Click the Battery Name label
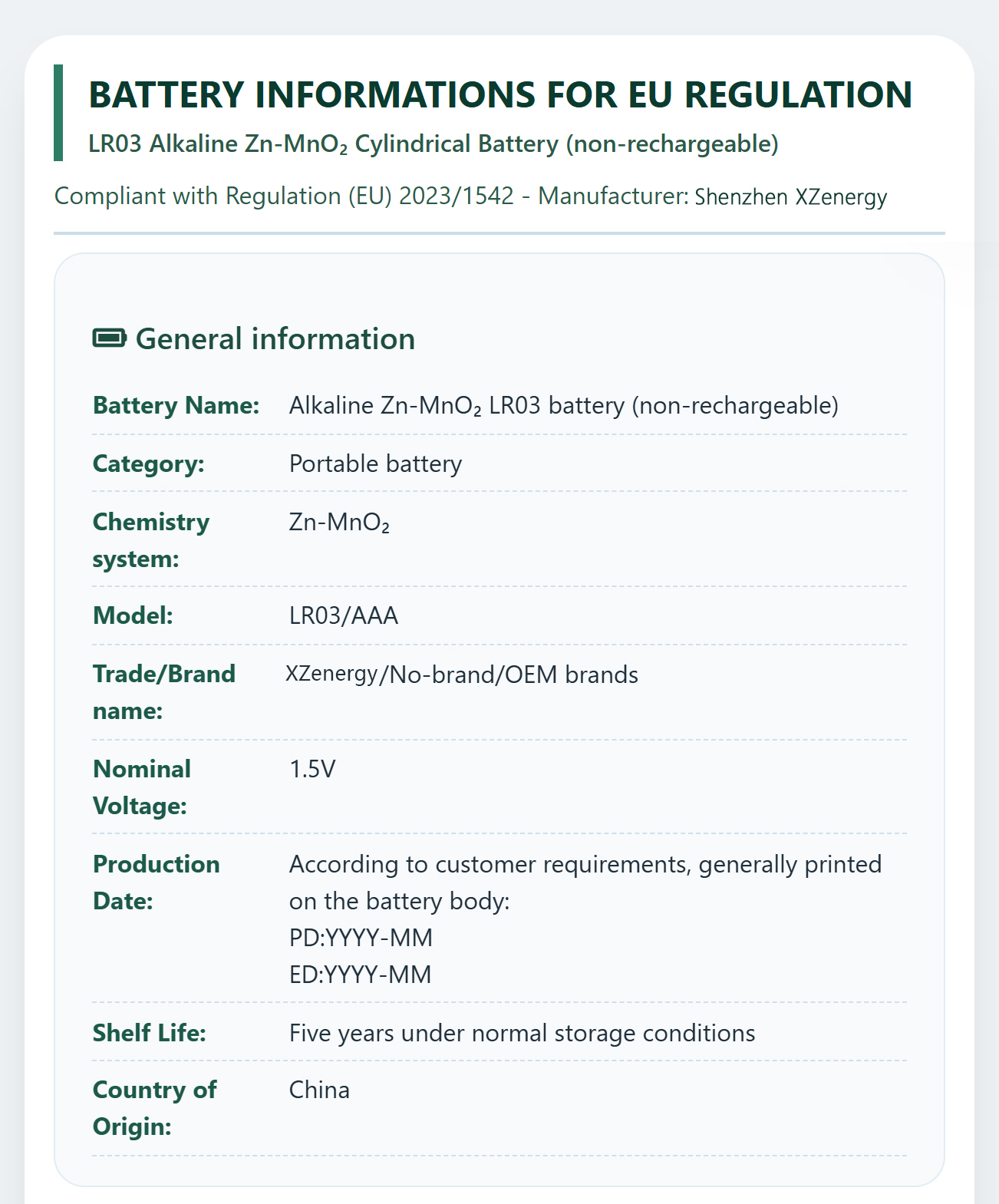The image size is (999, 1204). pyautogui.click(x=176, y=405)
